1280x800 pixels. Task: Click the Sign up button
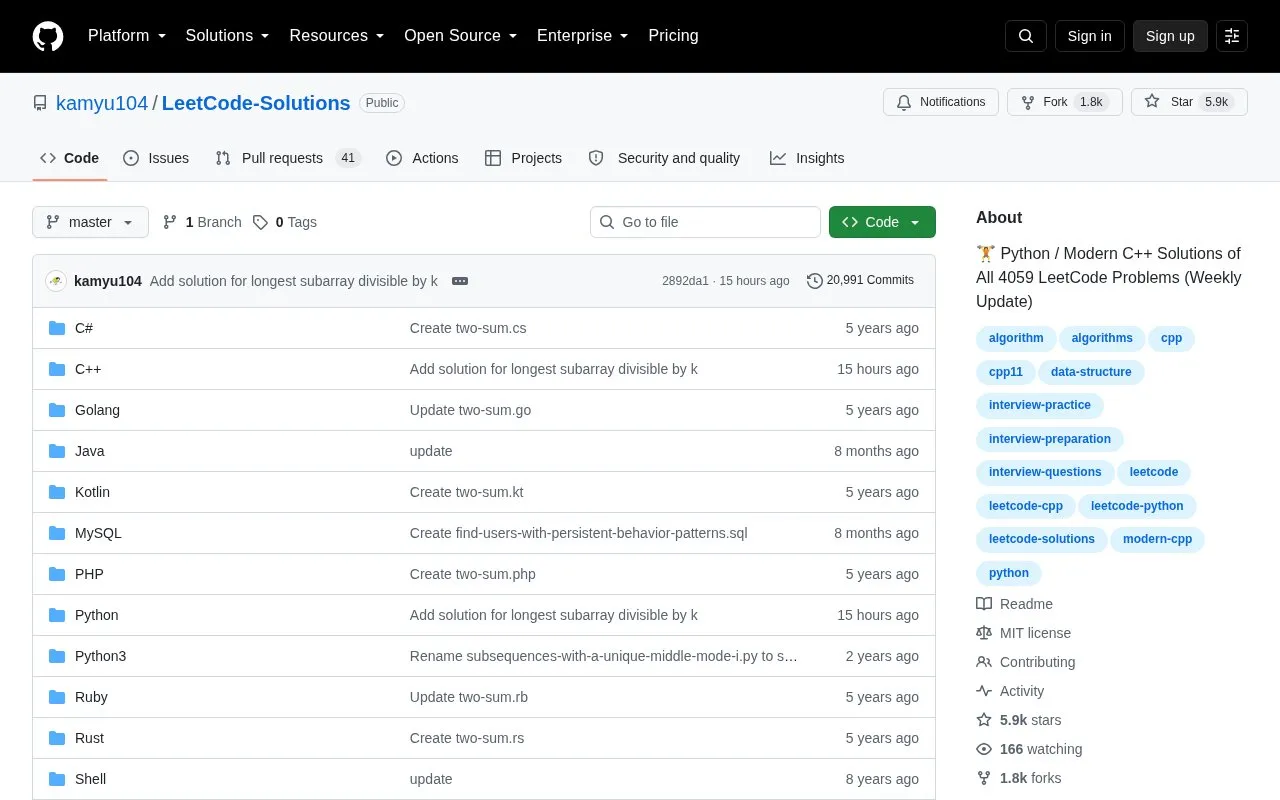1170,36
